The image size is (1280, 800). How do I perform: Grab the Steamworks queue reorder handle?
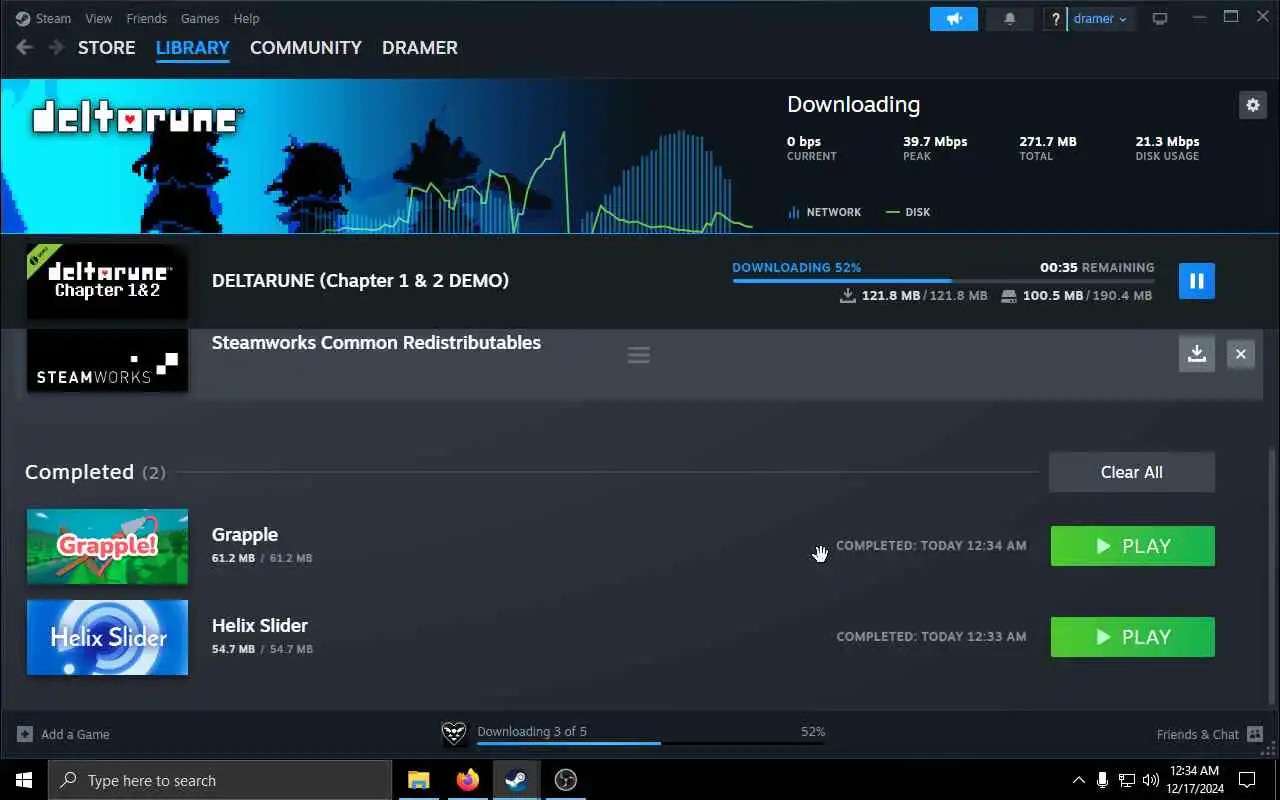coord(638,355)
